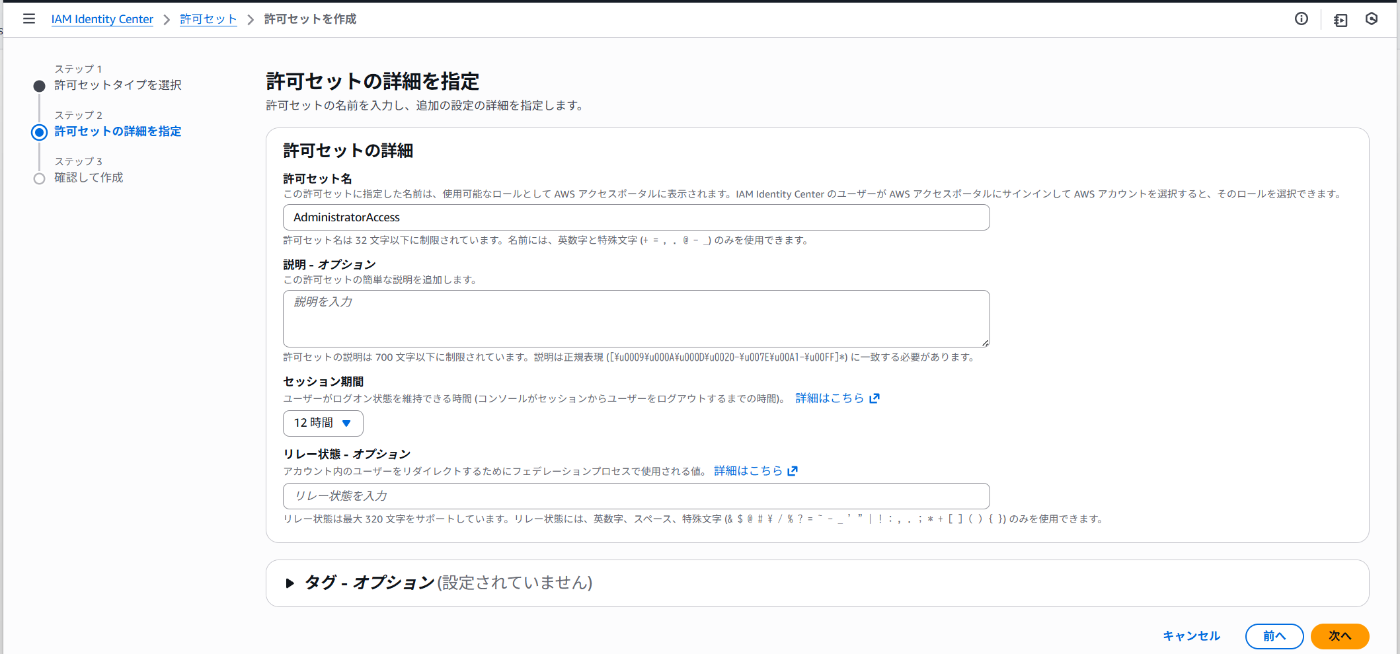The image size is (1400, 654).
Task: Collapse the session duration selector arrow
Action: click(348, 423)
